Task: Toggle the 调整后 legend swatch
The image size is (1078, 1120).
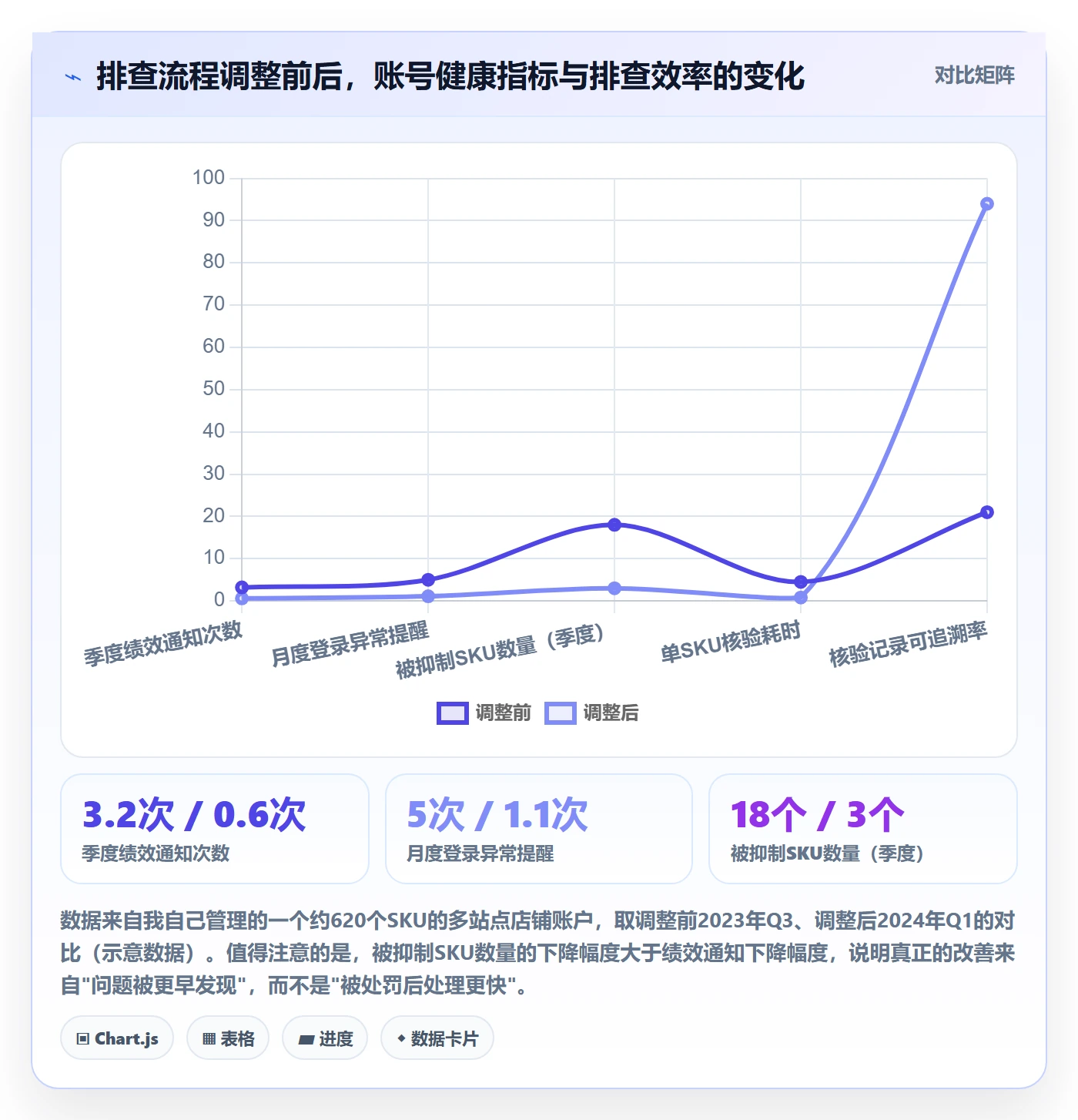Action: (x=560, y=713)
